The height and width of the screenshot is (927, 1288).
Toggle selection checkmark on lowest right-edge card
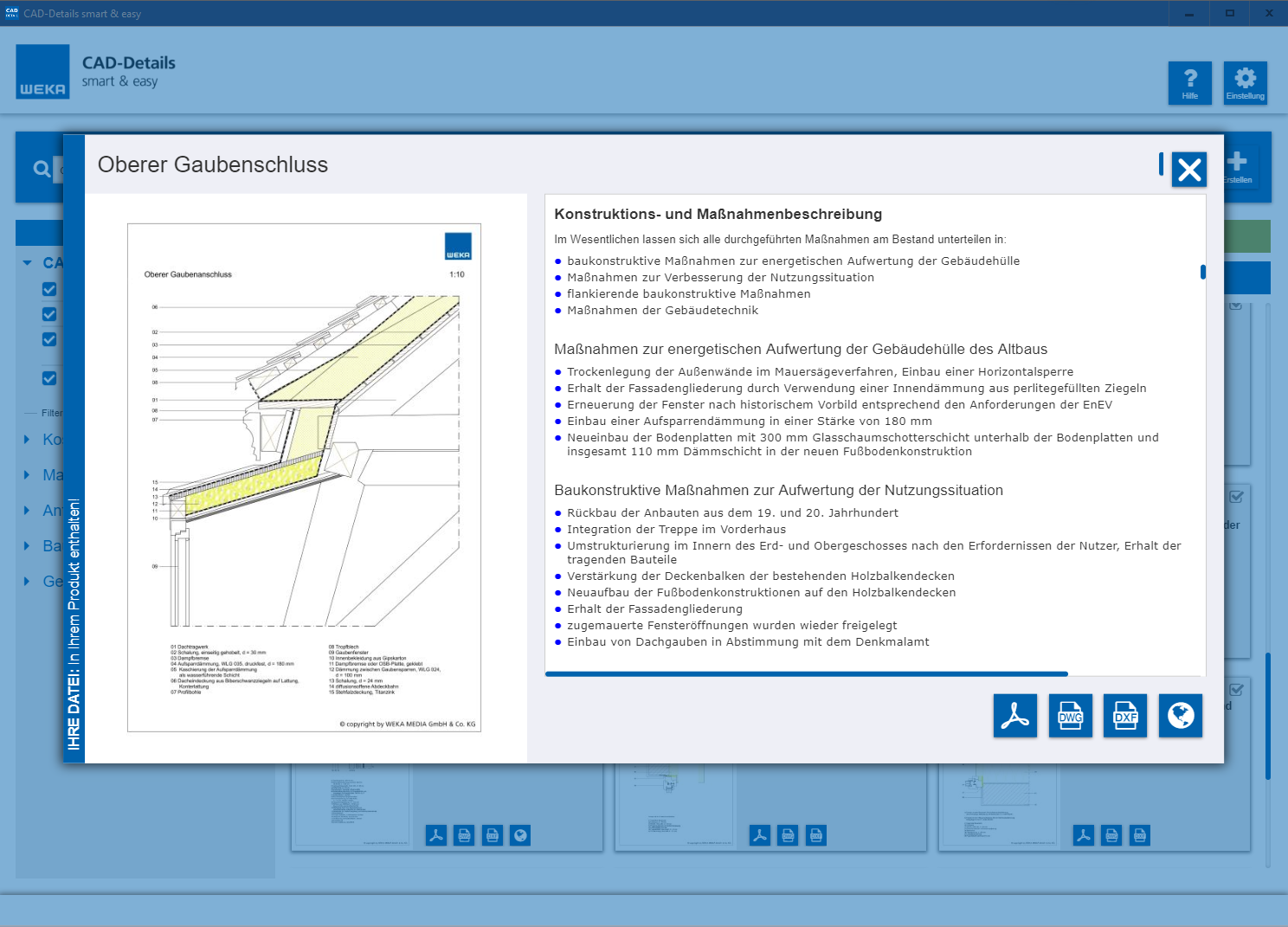(1236, 690)
